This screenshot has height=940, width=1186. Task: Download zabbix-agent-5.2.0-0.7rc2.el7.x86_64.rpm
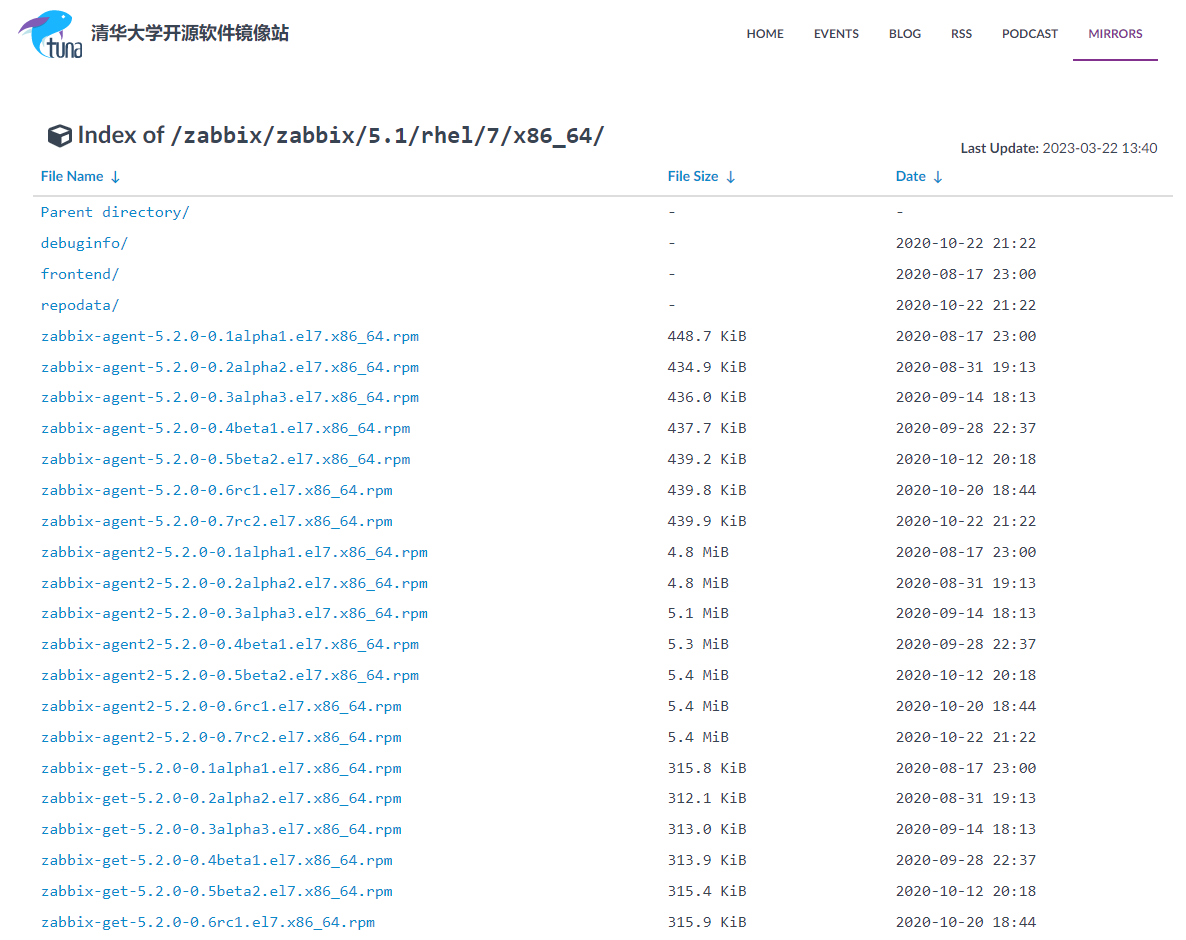[x=216, y=522]
